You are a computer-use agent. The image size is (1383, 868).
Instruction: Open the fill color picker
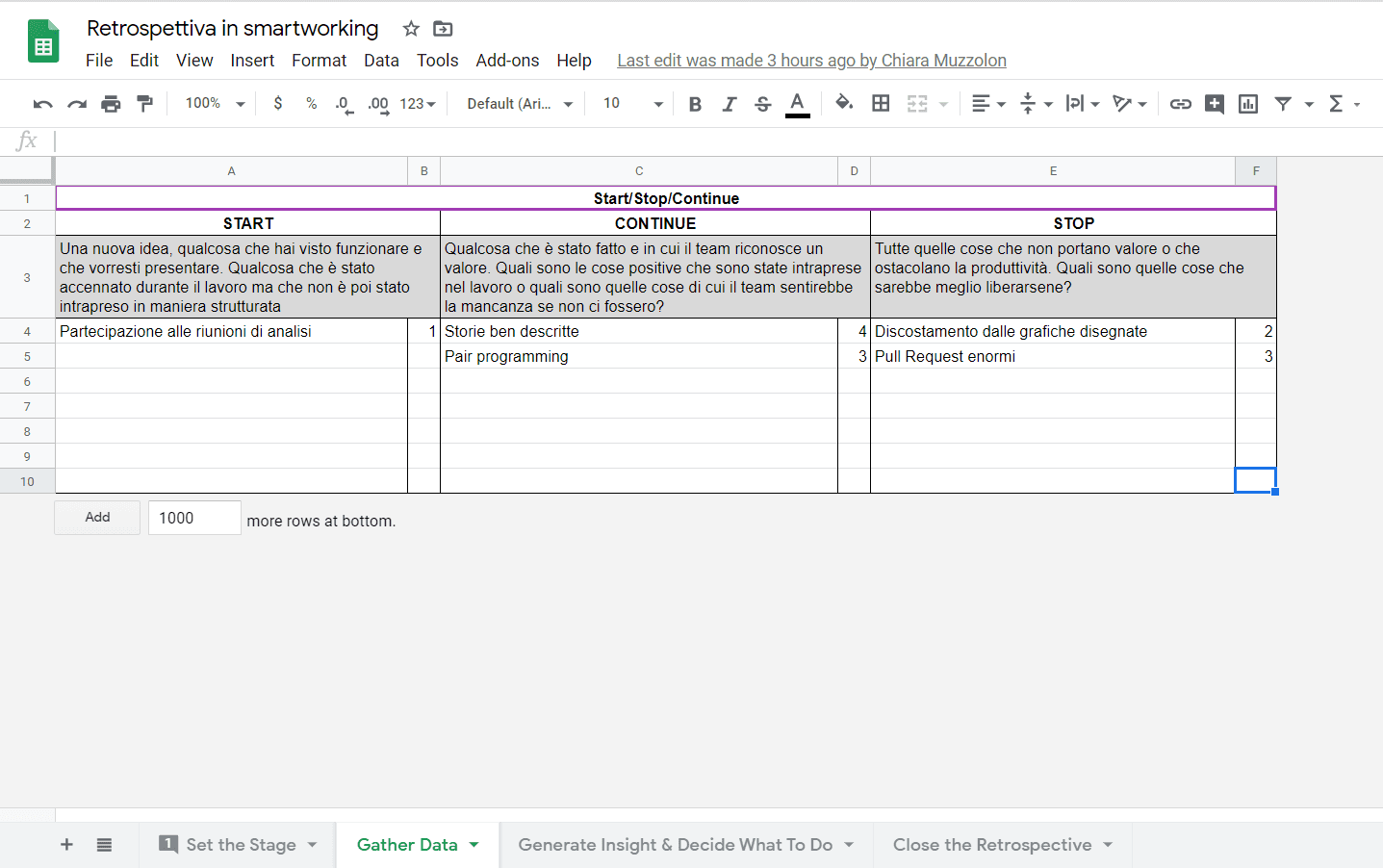coord(844,103)
